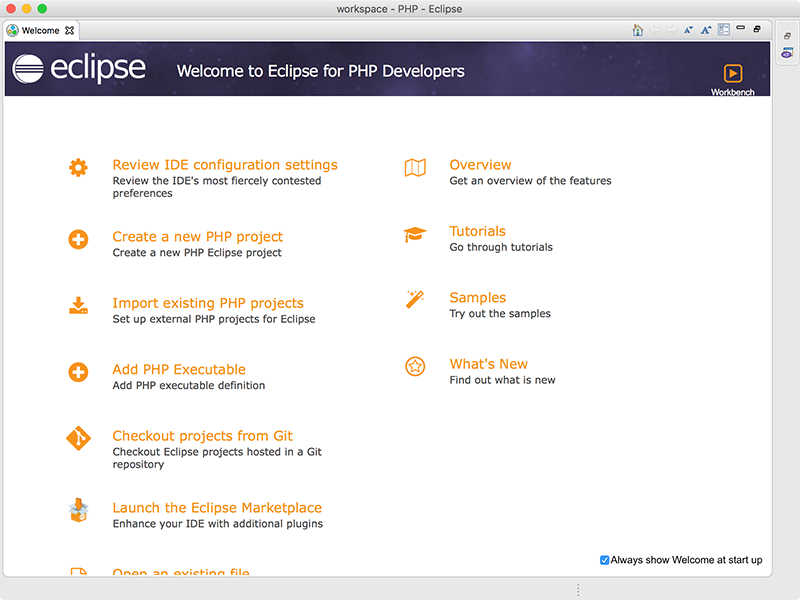This screenshot has width=800, height=600.
Task: Click the magic wand icon beside Samples
Action: [414, 298]
